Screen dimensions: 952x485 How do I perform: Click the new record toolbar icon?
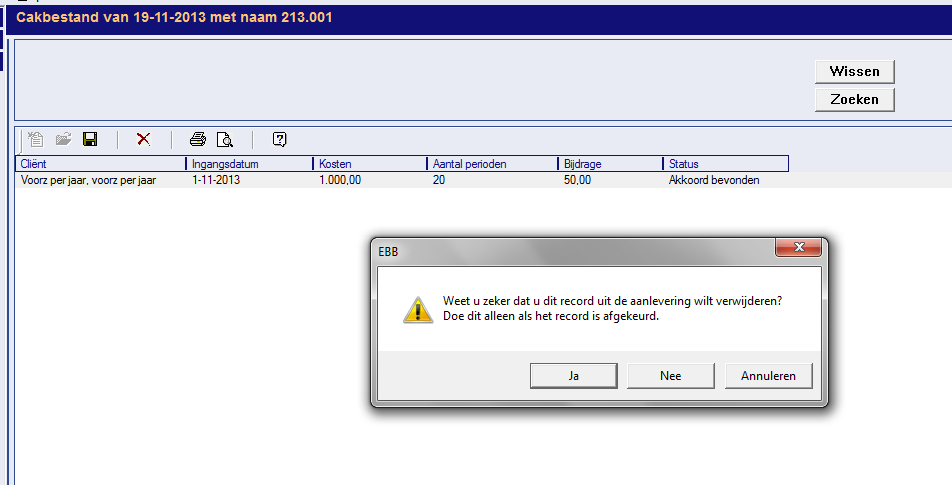tap(36, 140)
